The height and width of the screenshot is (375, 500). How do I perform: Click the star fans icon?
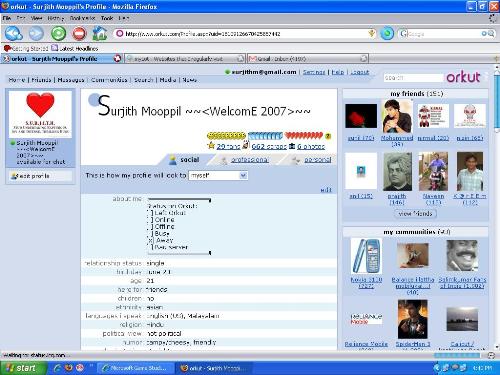[211, 146]
